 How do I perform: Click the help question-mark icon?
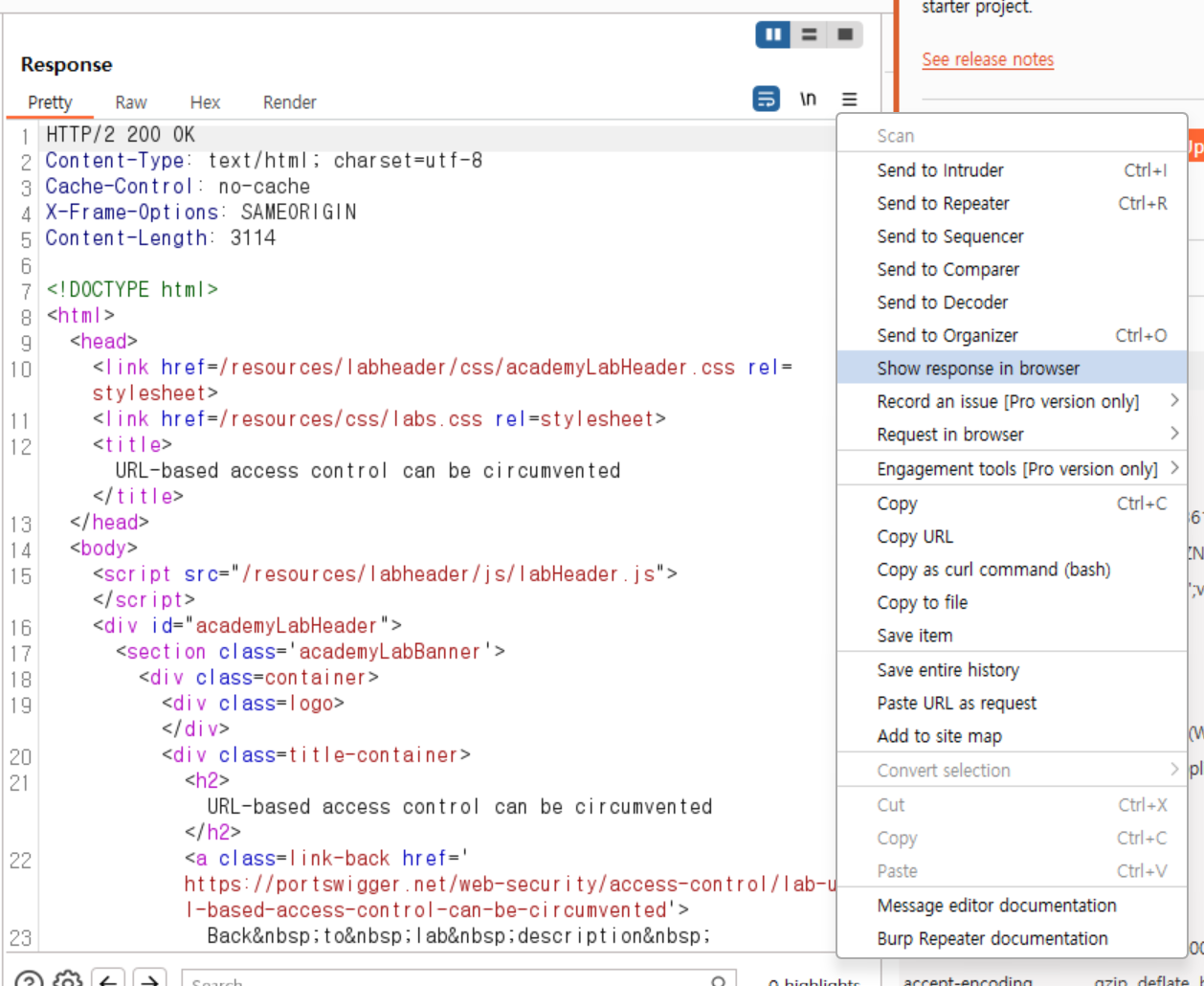point(29,980)
